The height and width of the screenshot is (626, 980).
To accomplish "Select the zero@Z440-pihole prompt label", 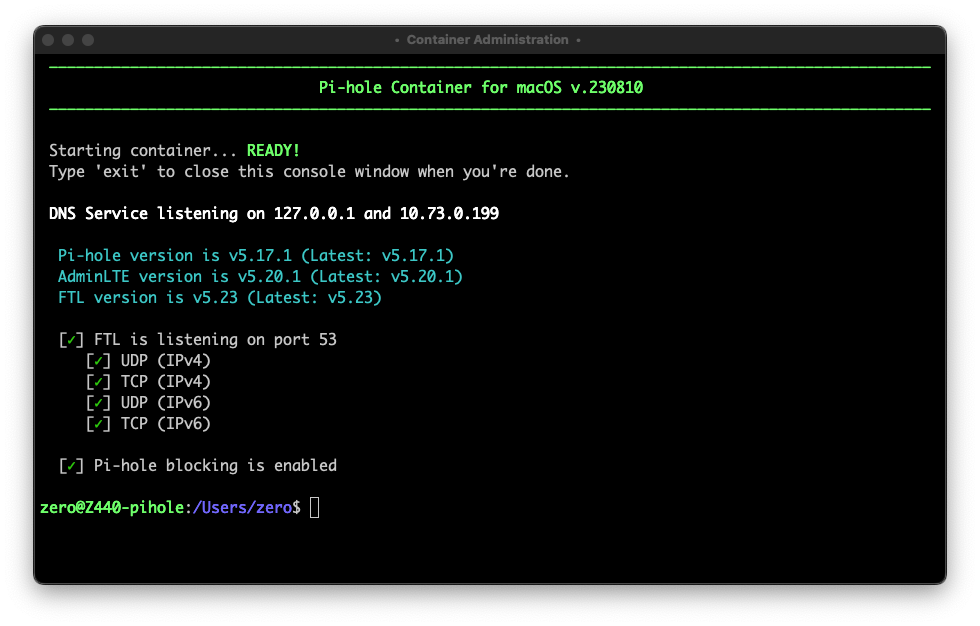I will (x=113, y=507).
